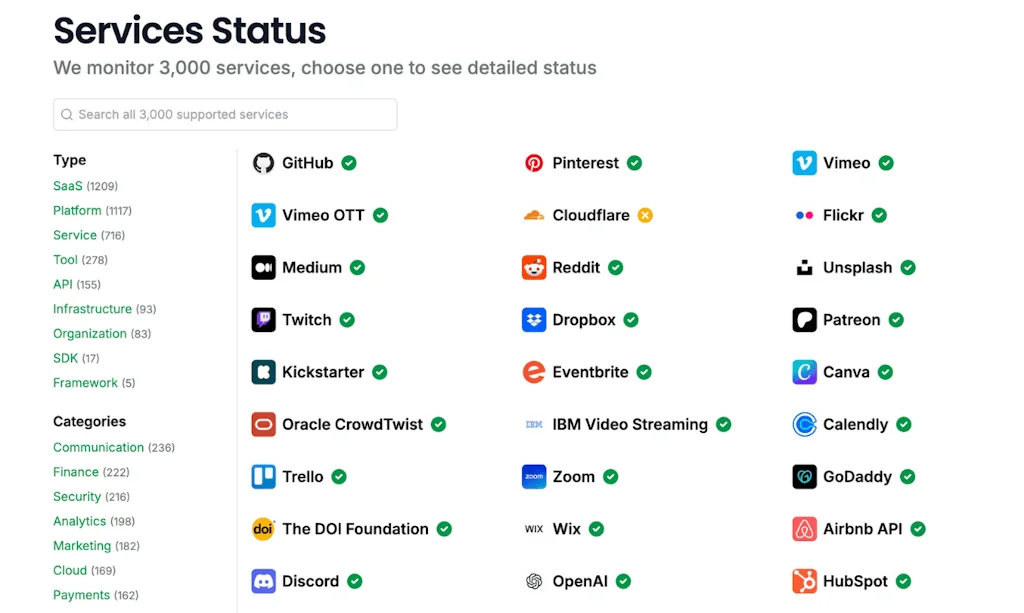Open the Canva status page
This screenshot has height=613, width=1024.
[x=845, y=372]
